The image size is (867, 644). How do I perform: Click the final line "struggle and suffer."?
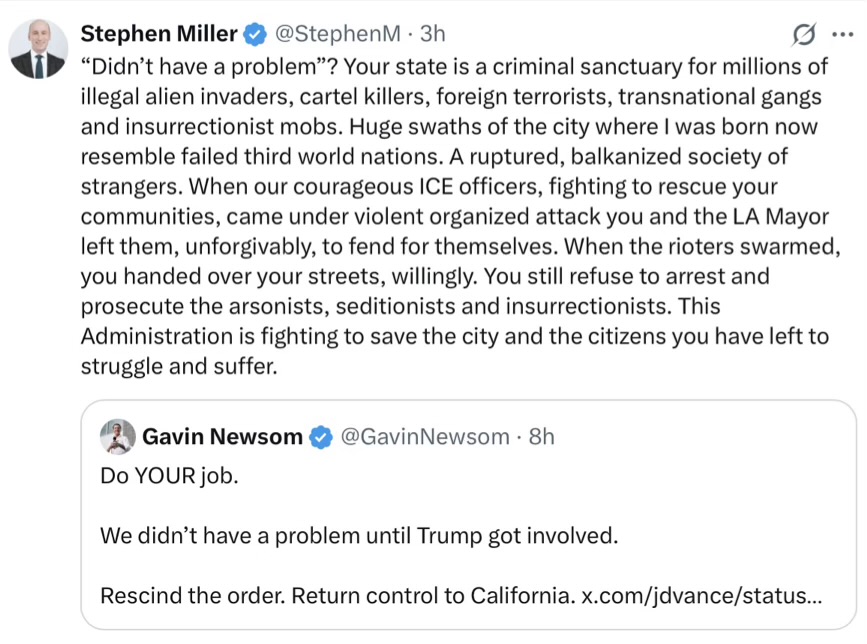(x=179, y=366)
